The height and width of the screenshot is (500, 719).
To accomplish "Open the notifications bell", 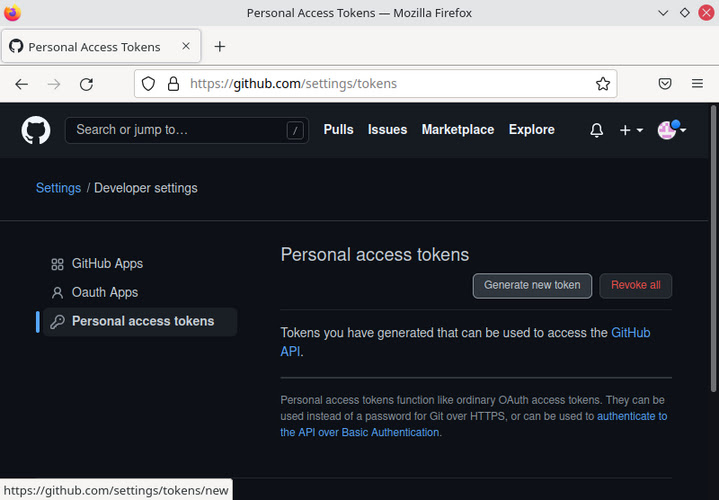I will [597, 130].
